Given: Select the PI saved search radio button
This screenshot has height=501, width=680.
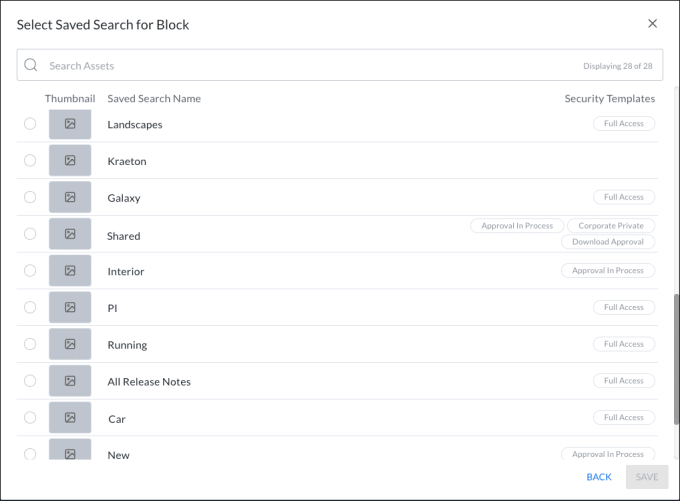Looking at the screenshot, I should click(x=30, y=308).
